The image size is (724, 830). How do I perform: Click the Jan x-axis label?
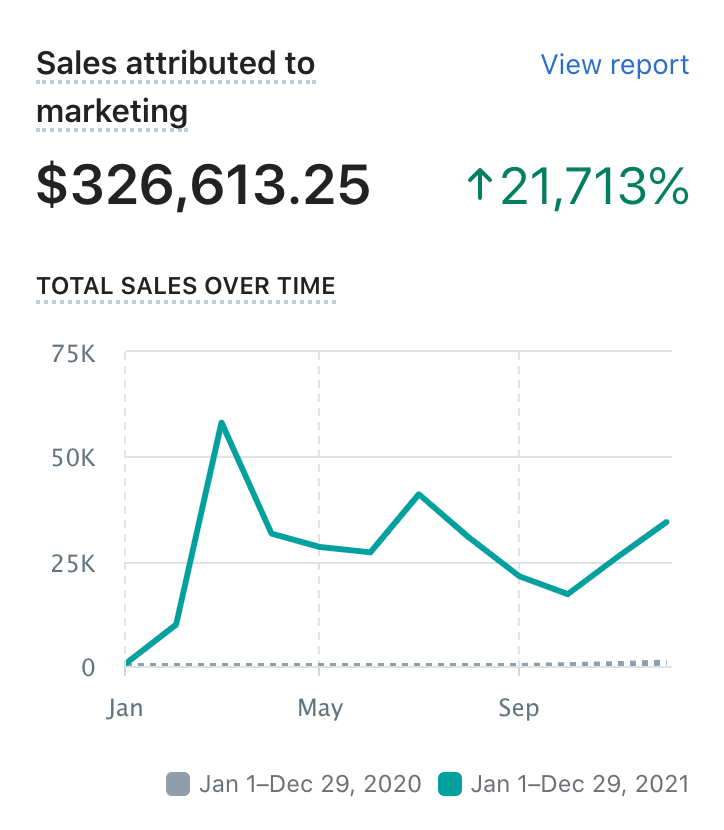(125, 708)
